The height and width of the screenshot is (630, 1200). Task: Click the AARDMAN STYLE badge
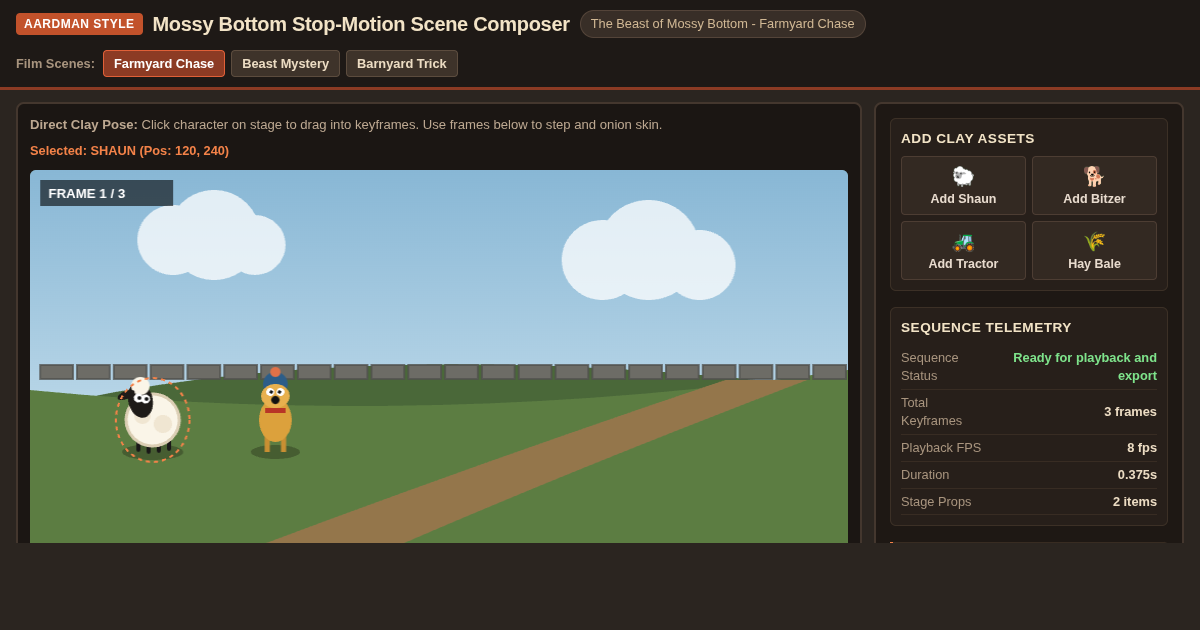[x=79, y=24]
